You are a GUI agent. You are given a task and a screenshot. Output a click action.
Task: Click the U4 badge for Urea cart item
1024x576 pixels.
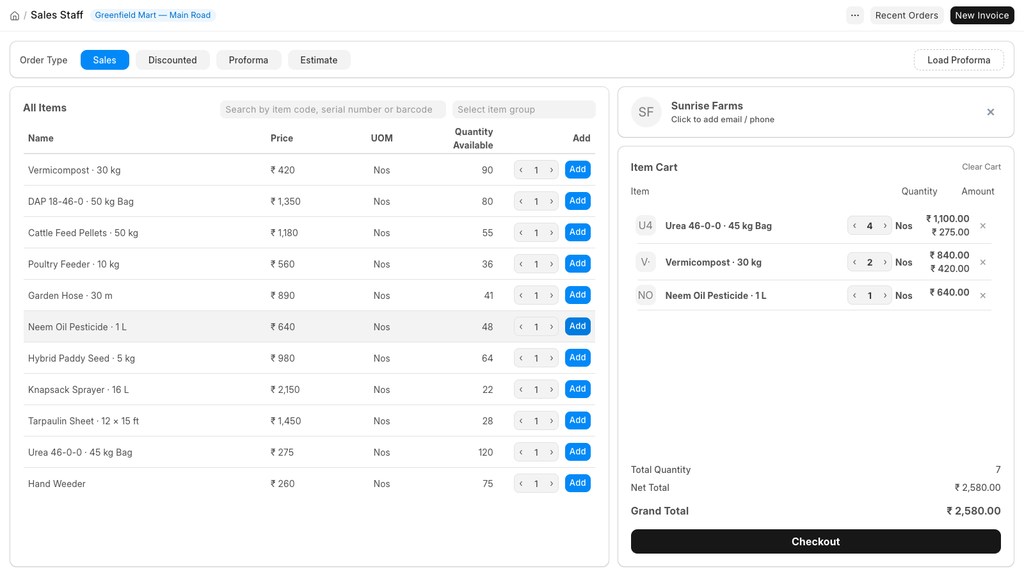(x=645, y=225)
